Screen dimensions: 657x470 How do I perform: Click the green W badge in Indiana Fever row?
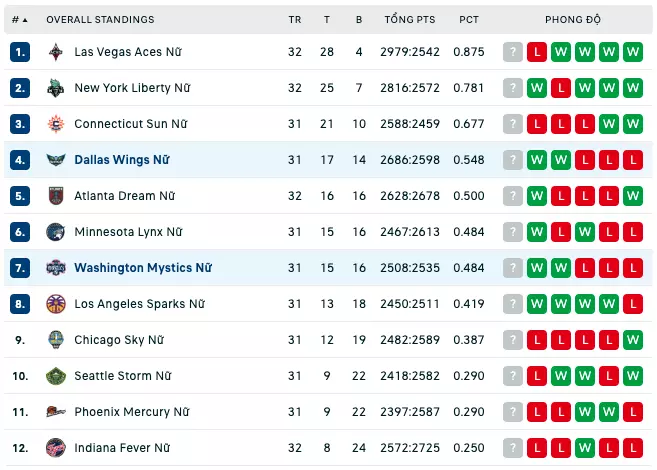585,448
